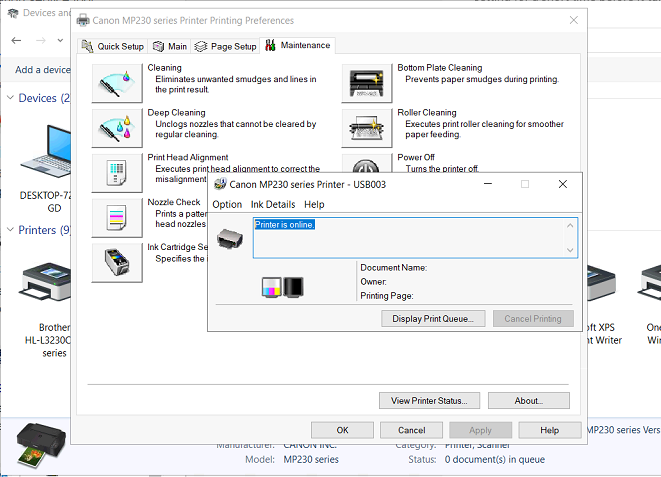Image resolution: width=661 pixels, height=477 pixels.
Task: Click '0 document(s) in queue' status text
Action: [494, 459]
